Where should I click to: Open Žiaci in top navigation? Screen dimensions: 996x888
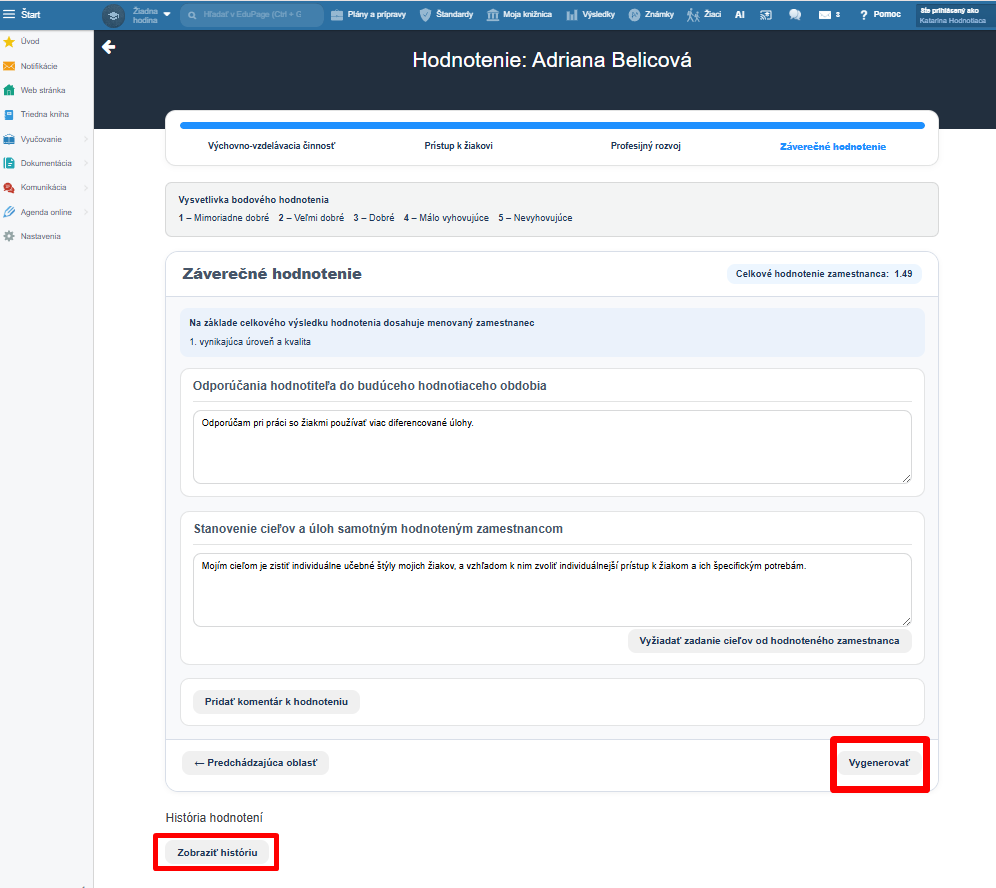click(704, 15)
